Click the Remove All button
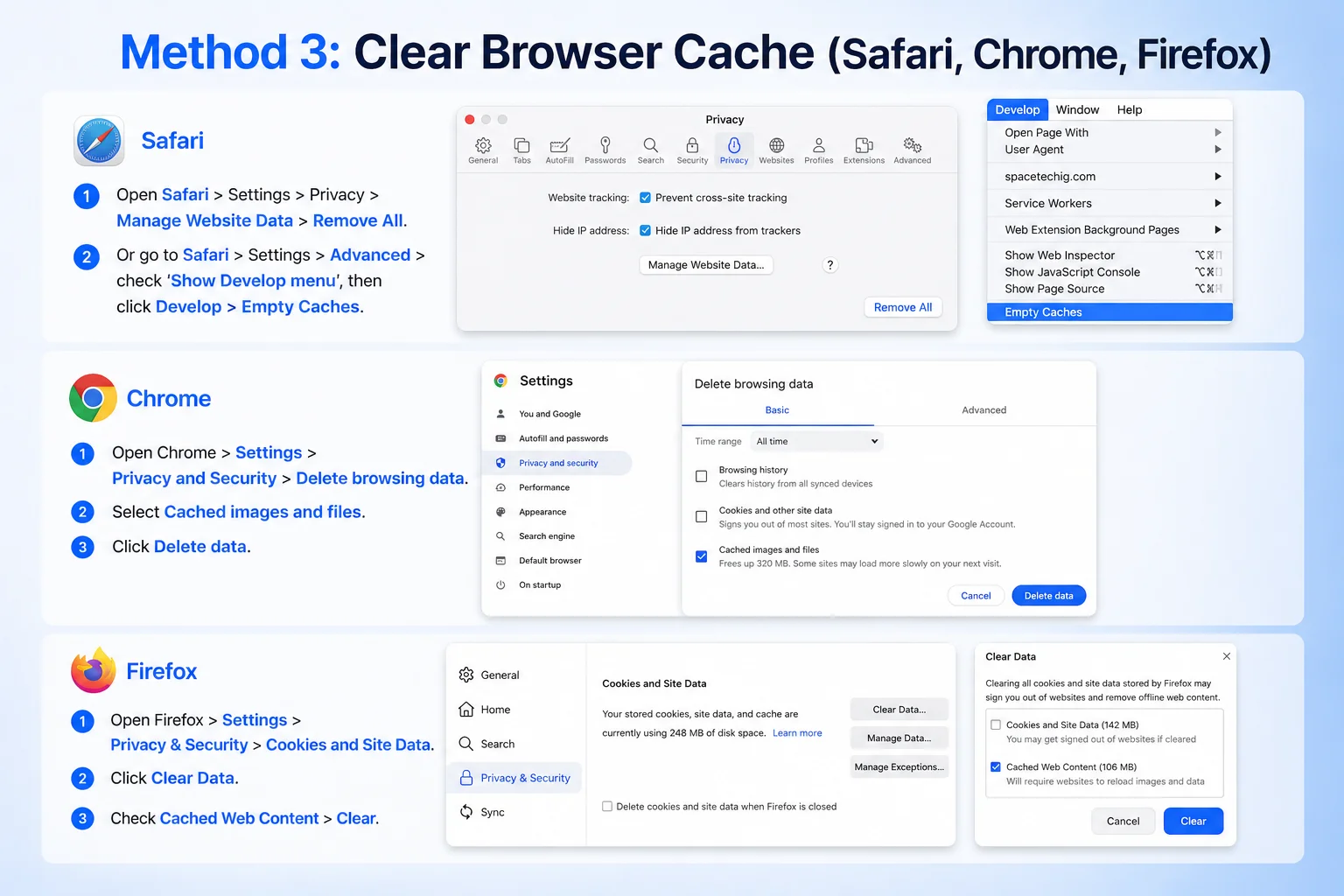The image size is (1344, 896). (x=903, y=307)
